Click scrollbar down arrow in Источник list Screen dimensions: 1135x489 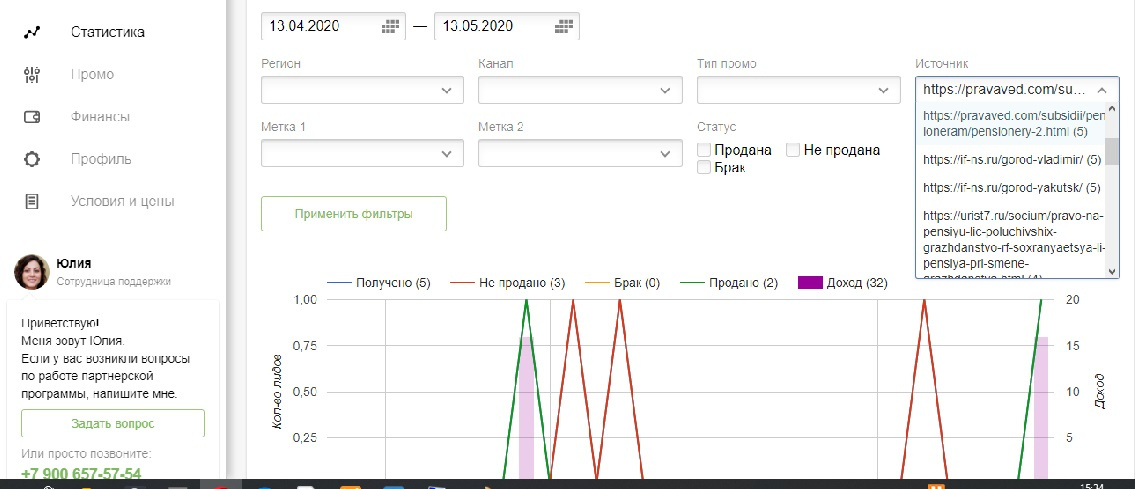1113,271
